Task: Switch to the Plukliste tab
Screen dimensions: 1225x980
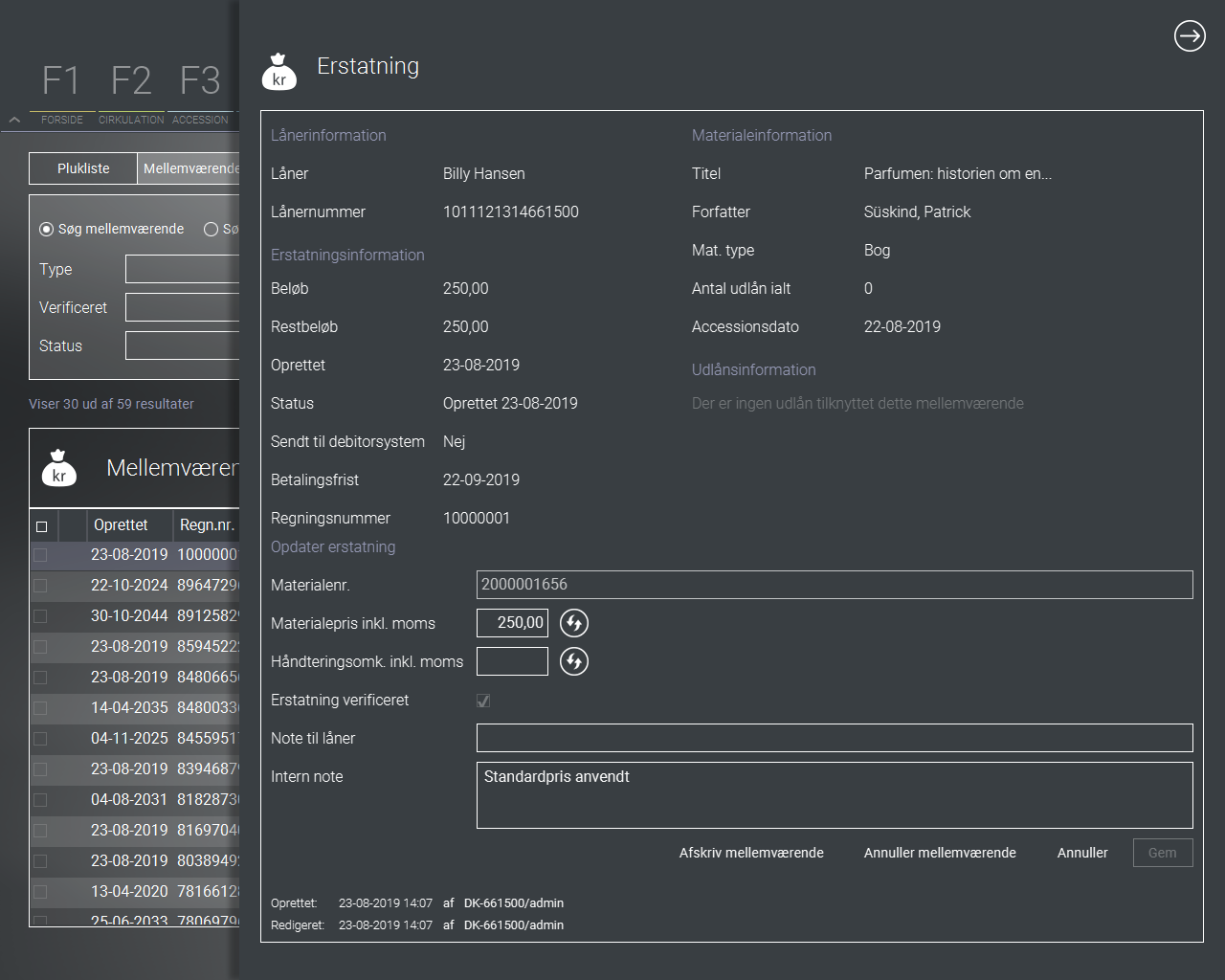Action: tap(83, 168)
